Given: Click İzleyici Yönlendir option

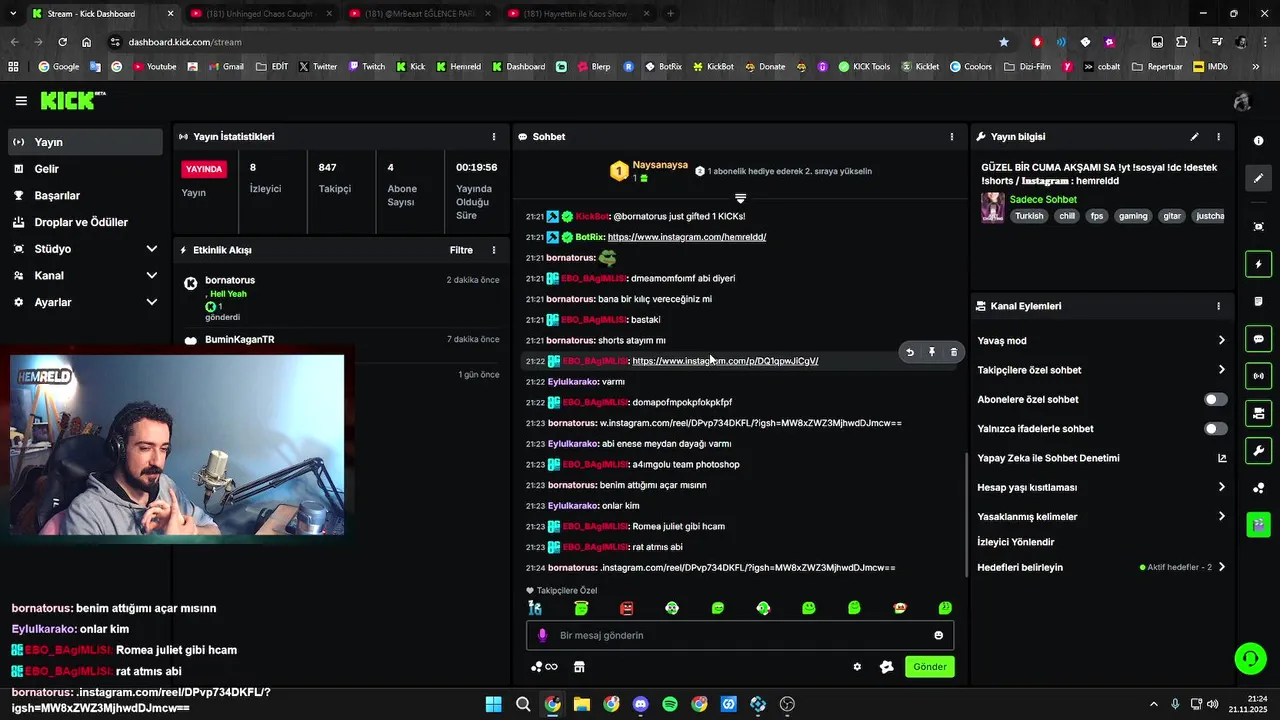Looking at the screenshot, I should (x=1016, y=542).
